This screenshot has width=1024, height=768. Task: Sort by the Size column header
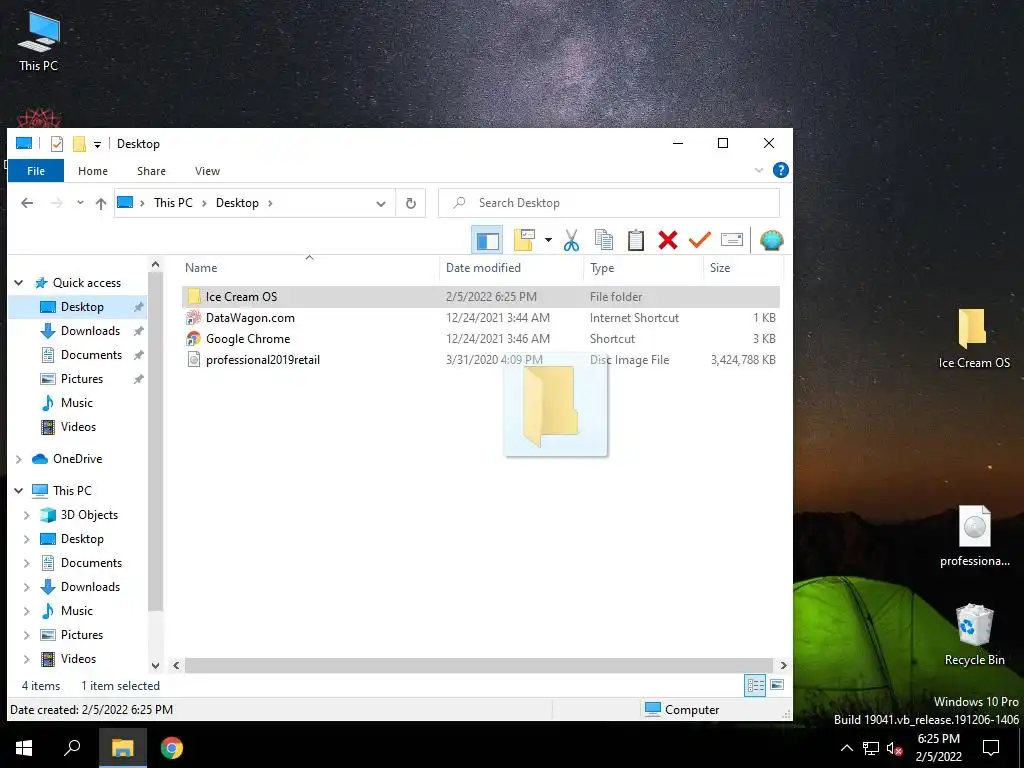point(743,268)
